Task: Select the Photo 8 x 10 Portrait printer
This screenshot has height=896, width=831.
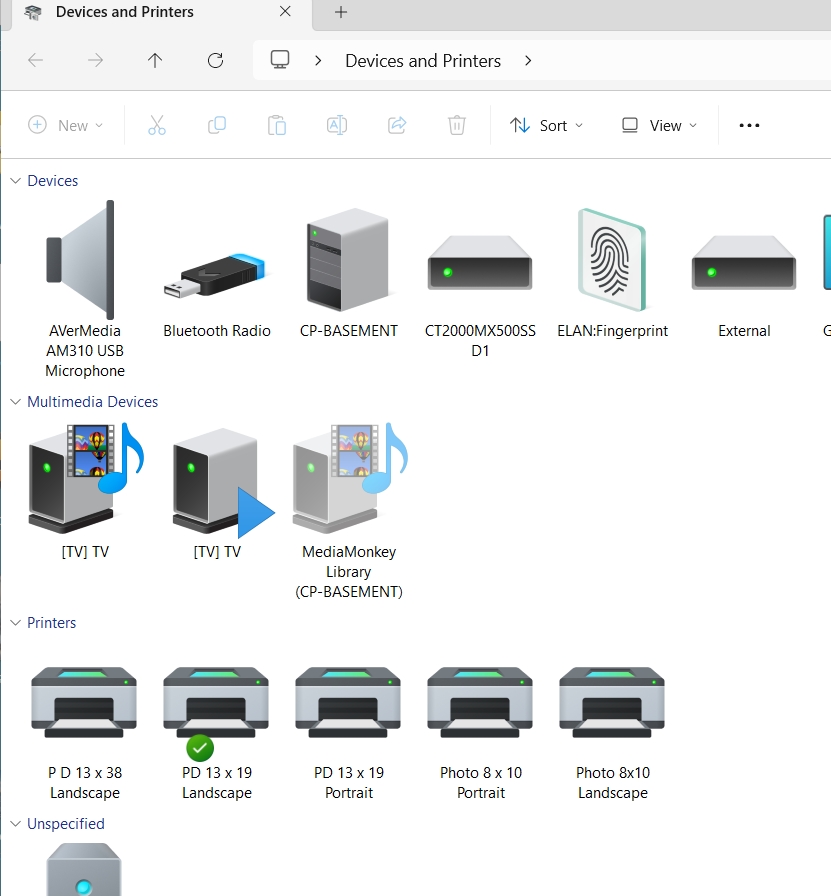Action: [x=480, y=702]
